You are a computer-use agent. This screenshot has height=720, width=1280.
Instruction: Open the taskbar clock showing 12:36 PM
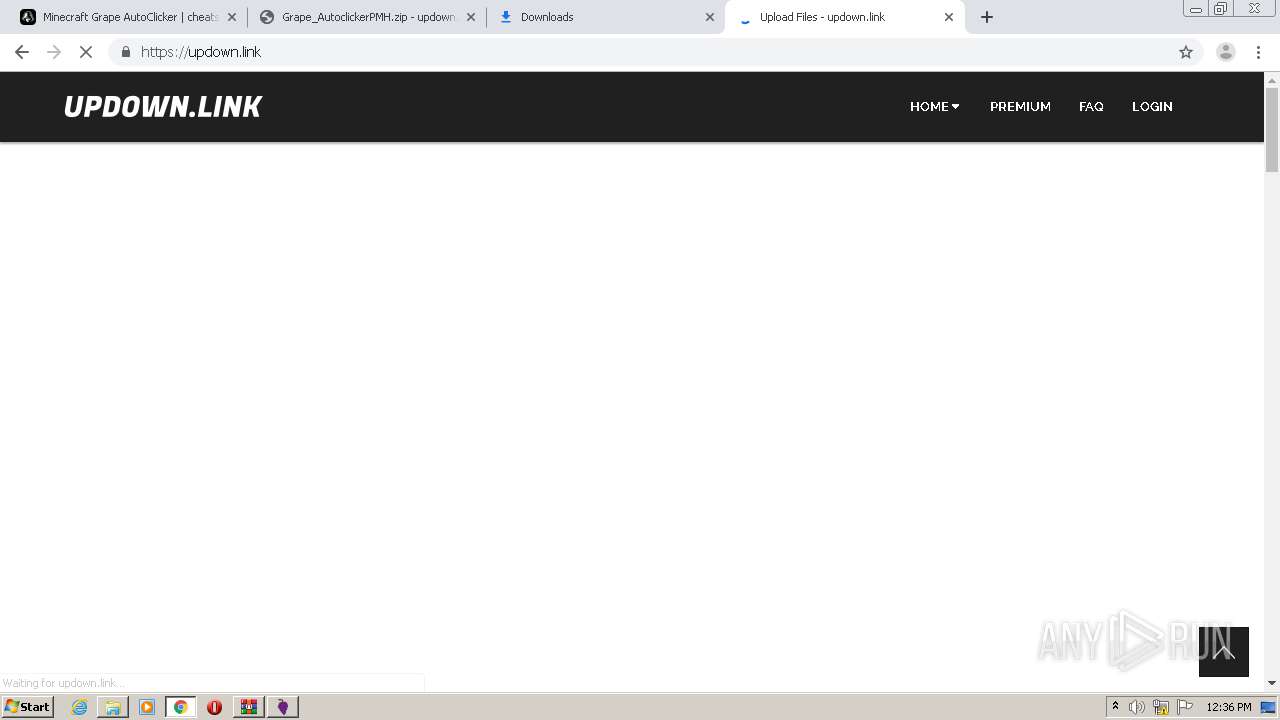click(x=1228, y=707)
